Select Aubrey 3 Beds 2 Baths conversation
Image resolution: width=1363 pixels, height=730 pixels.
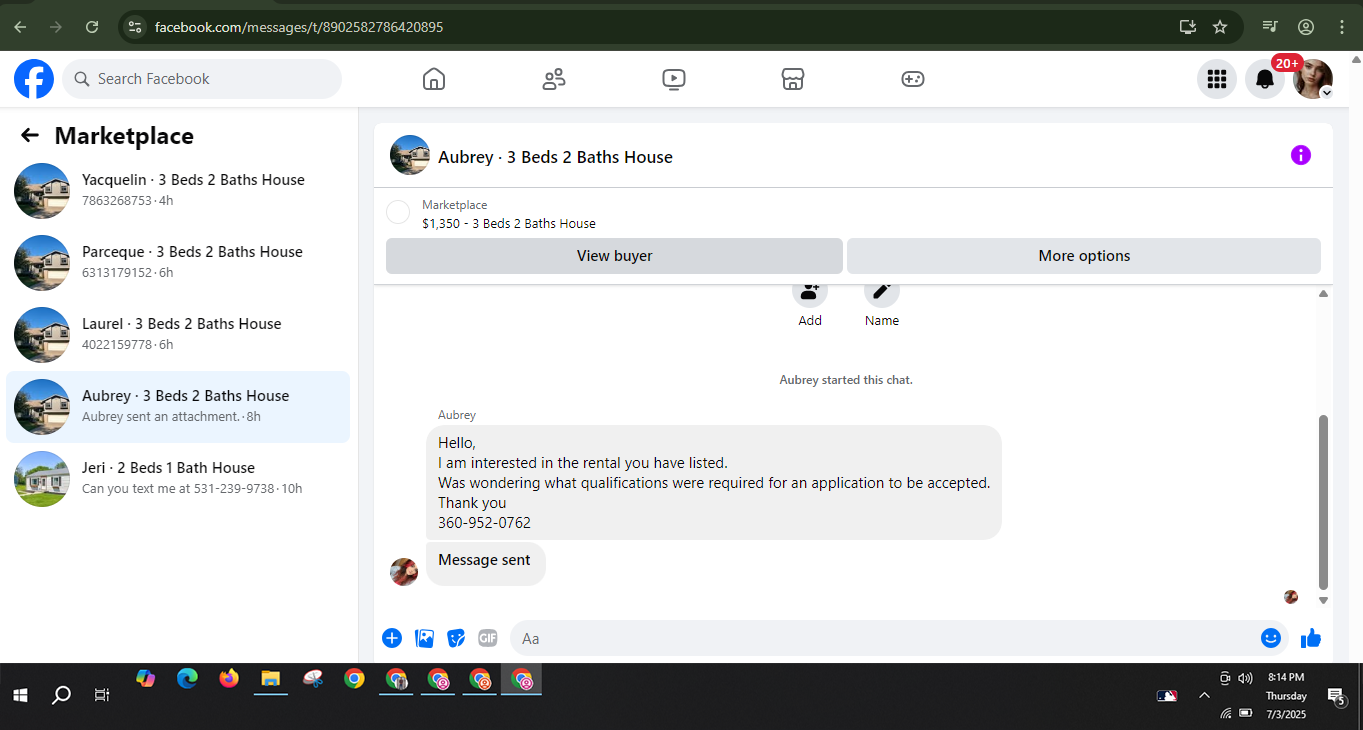(178, 406)
